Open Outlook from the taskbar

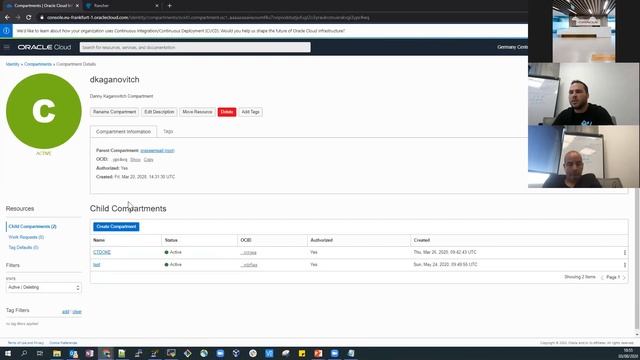tap(73, 353)
